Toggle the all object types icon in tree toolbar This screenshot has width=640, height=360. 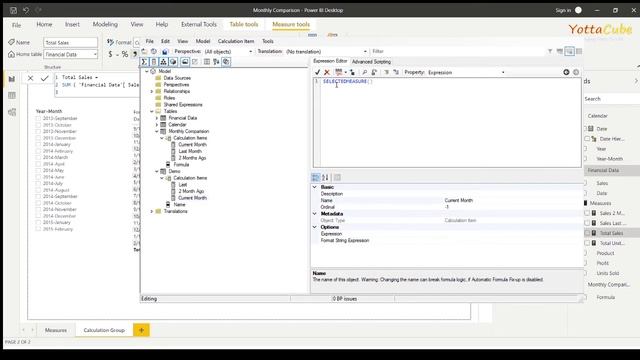coord(226,62)
